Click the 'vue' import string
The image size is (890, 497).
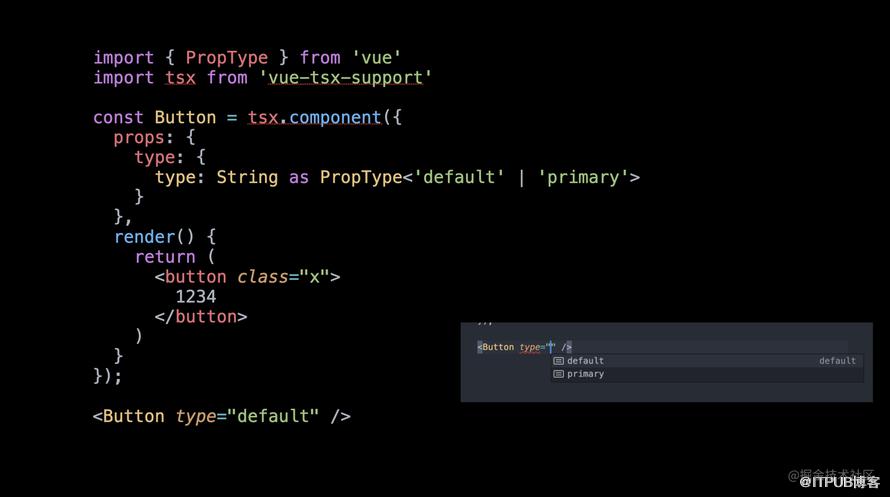point(376,57)
